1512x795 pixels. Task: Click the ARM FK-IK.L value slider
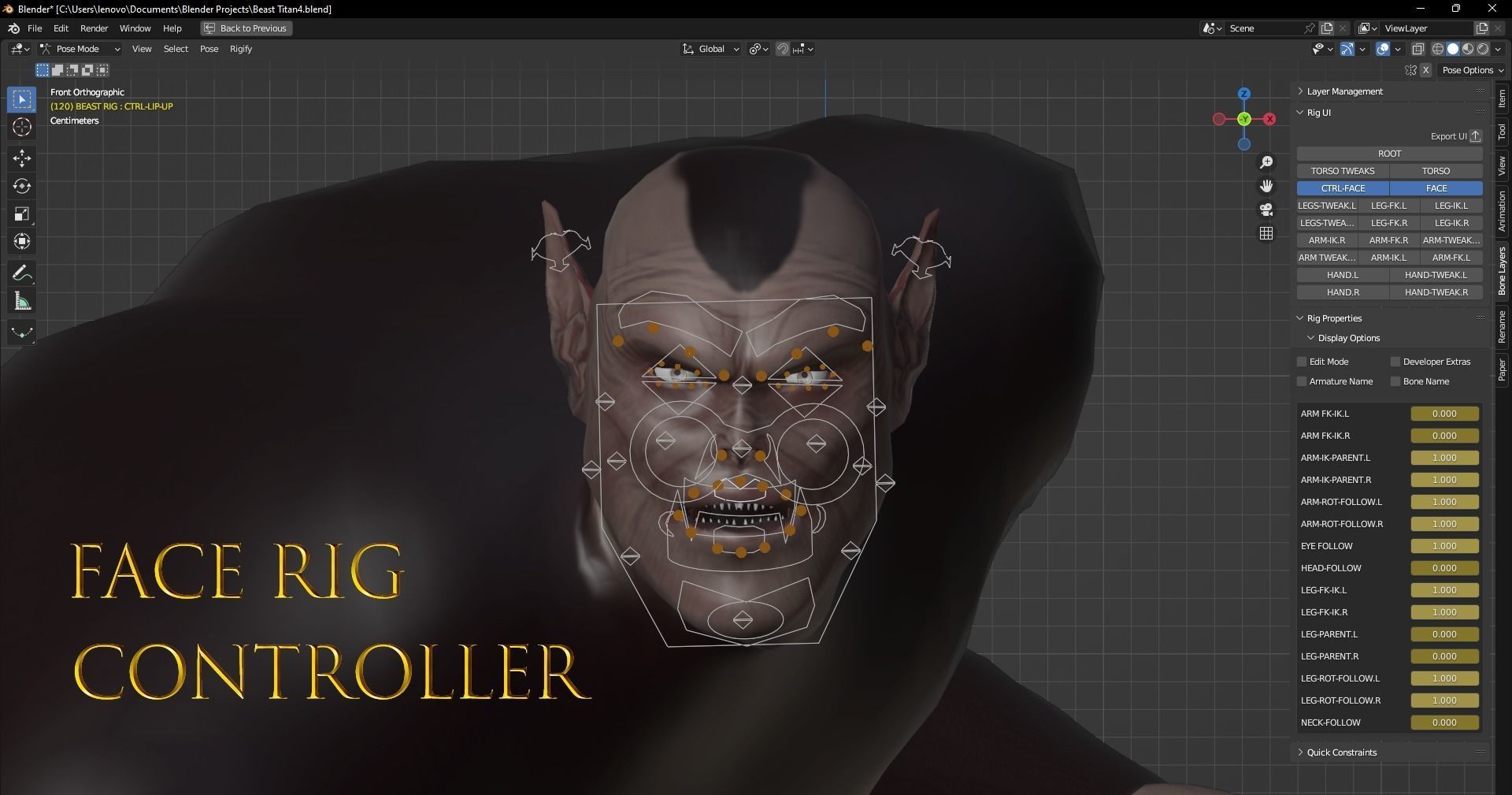pyautogui.click(x=1445, y=414)
